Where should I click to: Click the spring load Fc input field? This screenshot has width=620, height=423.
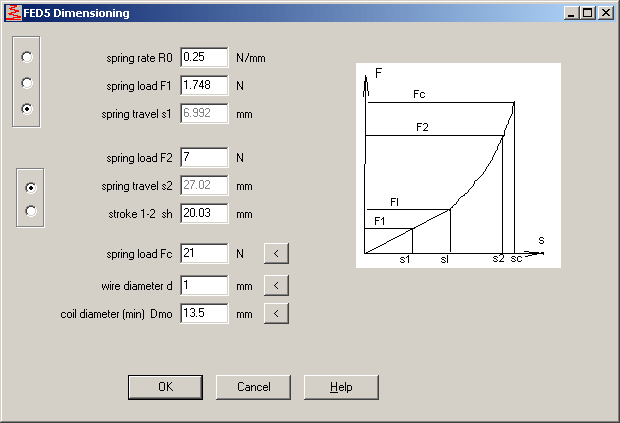pos(204,254)
